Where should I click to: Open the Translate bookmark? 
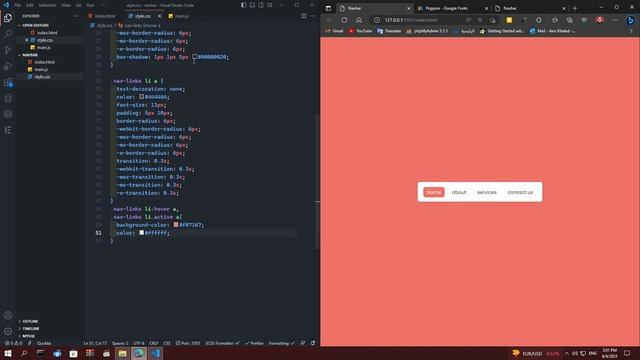pyautogui.click(x=389, y=31)
